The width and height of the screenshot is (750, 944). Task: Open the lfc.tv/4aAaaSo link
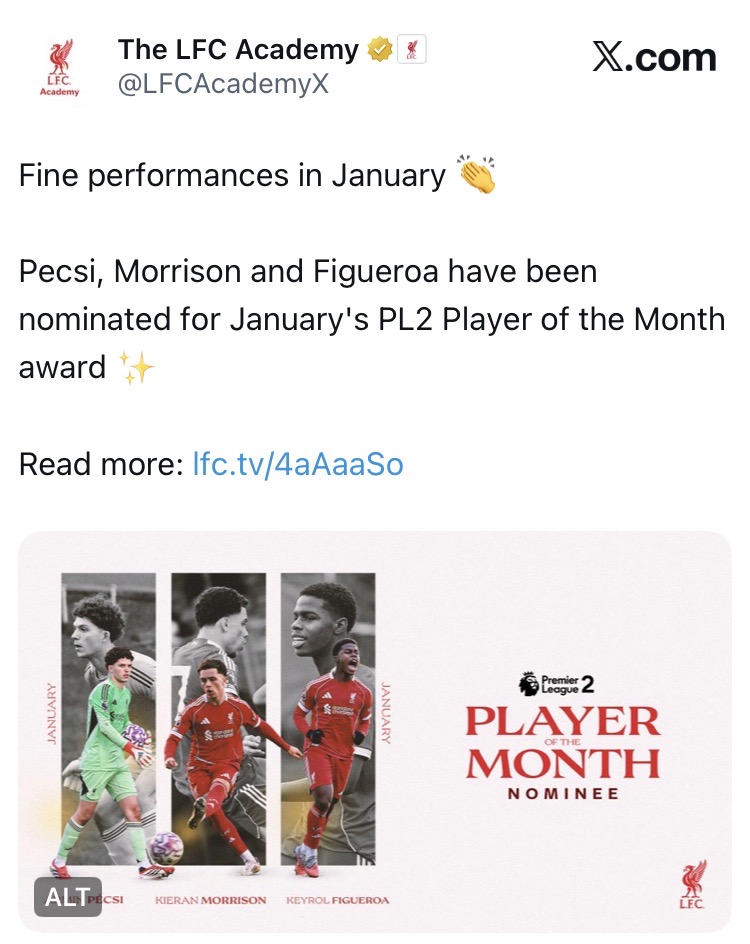click(x=297, y=464)
